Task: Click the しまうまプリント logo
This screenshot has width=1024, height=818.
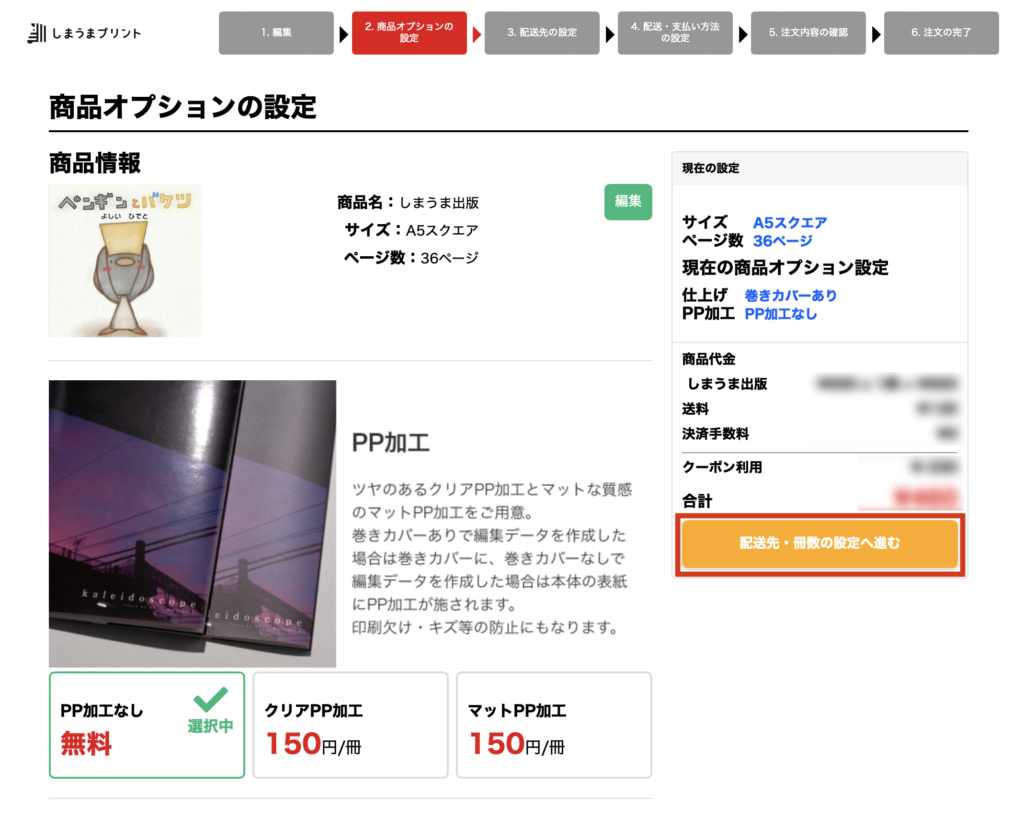Action: 84,33
